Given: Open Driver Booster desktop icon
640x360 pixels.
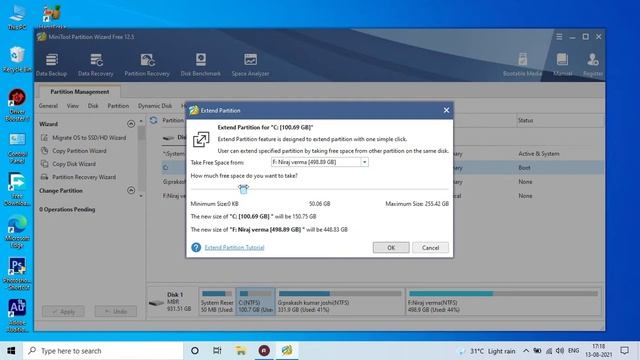Looking at the screenshot, I should 17,105.
